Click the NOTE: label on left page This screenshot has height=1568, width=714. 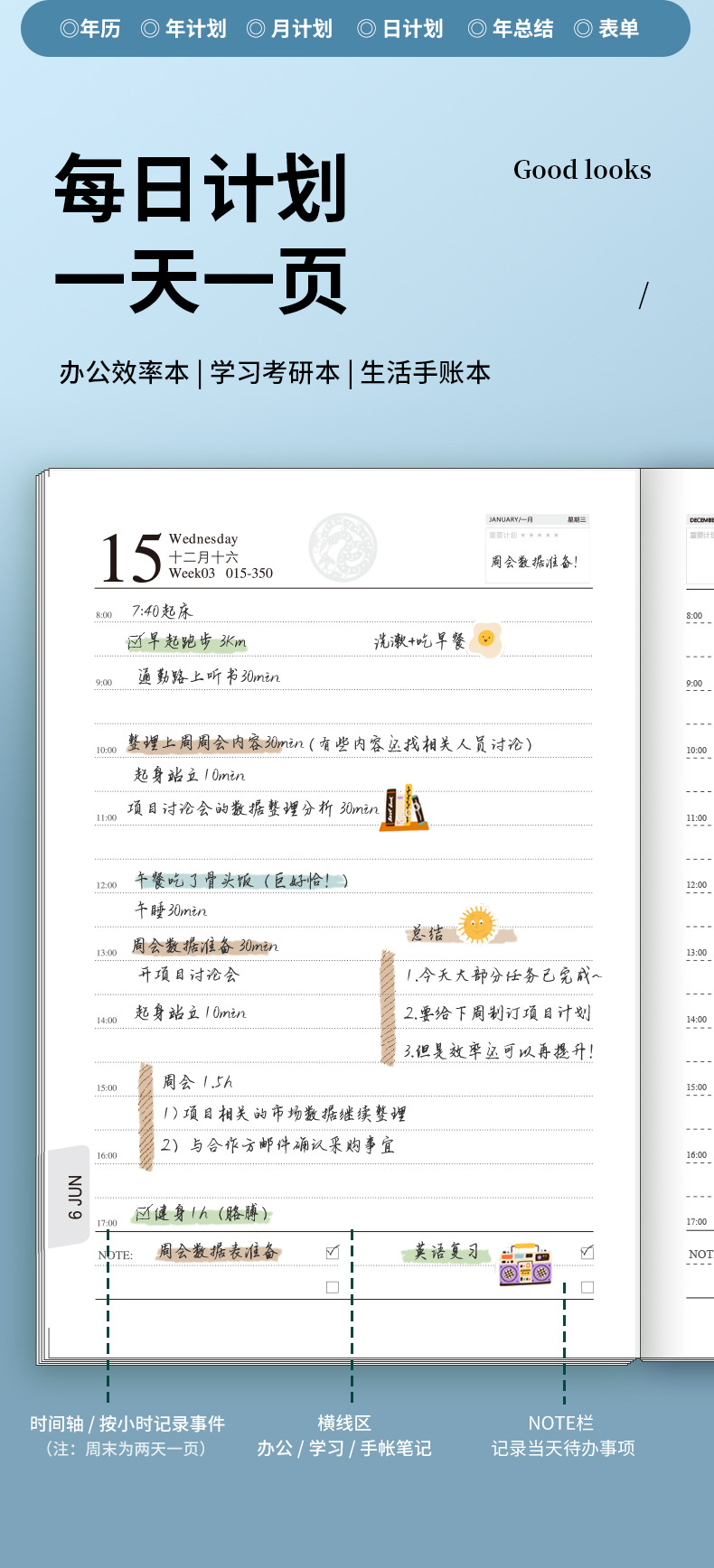pyautogui.click(x=115, y=1255)
